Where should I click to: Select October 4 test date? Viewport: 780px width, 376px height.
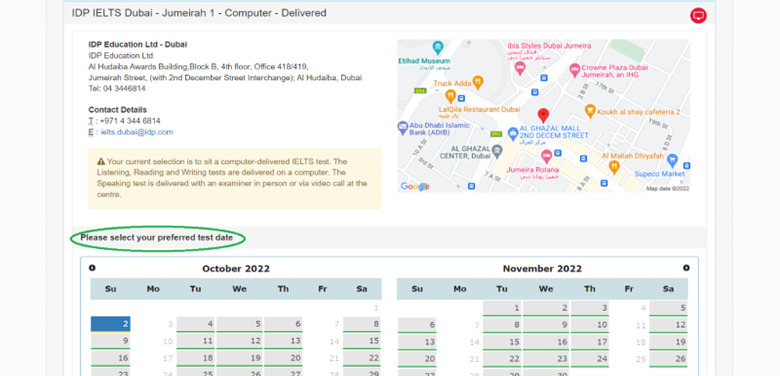pos(195,324)
